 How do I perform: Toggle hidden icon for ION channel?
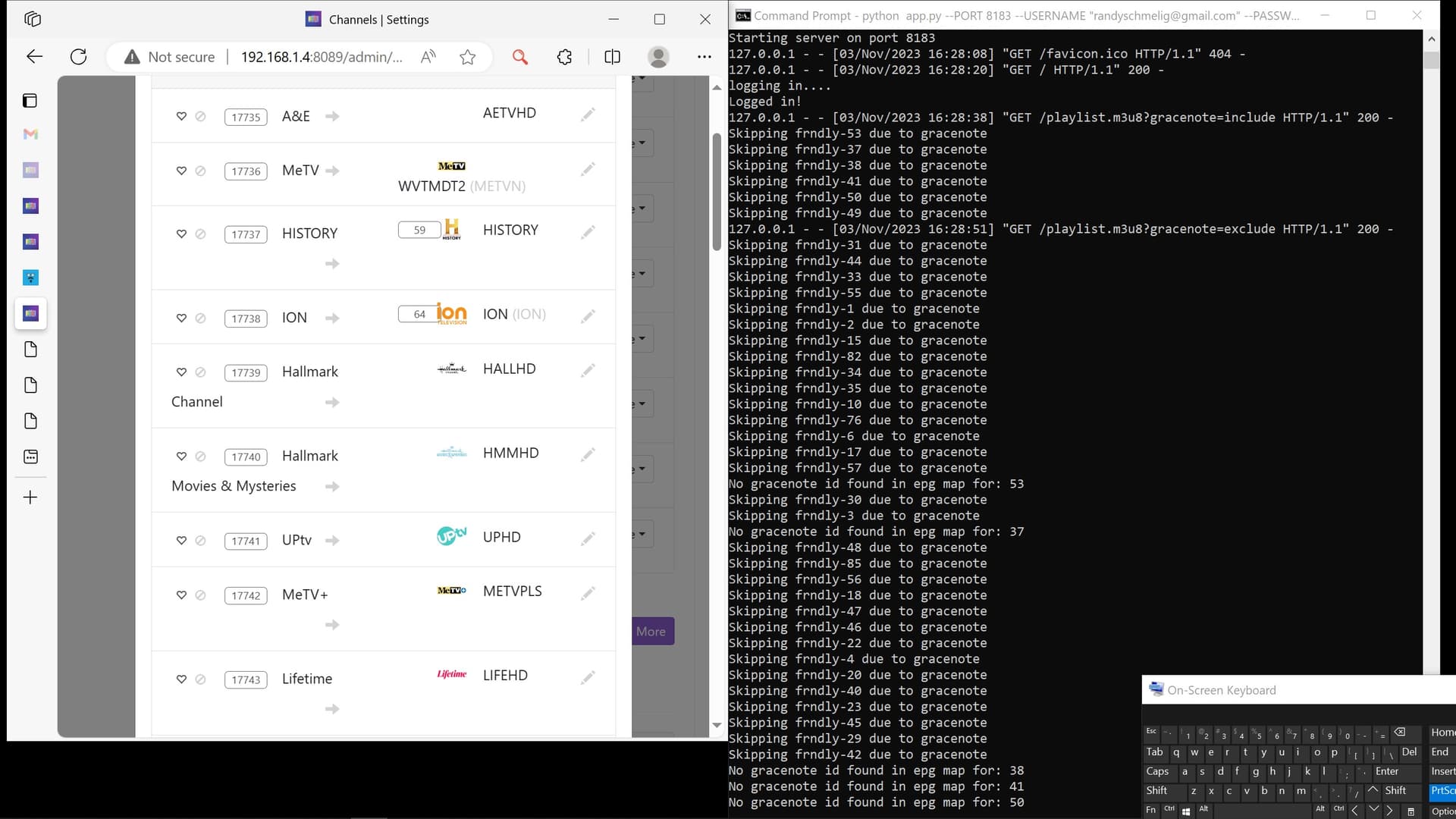click(x=200, y=318)
